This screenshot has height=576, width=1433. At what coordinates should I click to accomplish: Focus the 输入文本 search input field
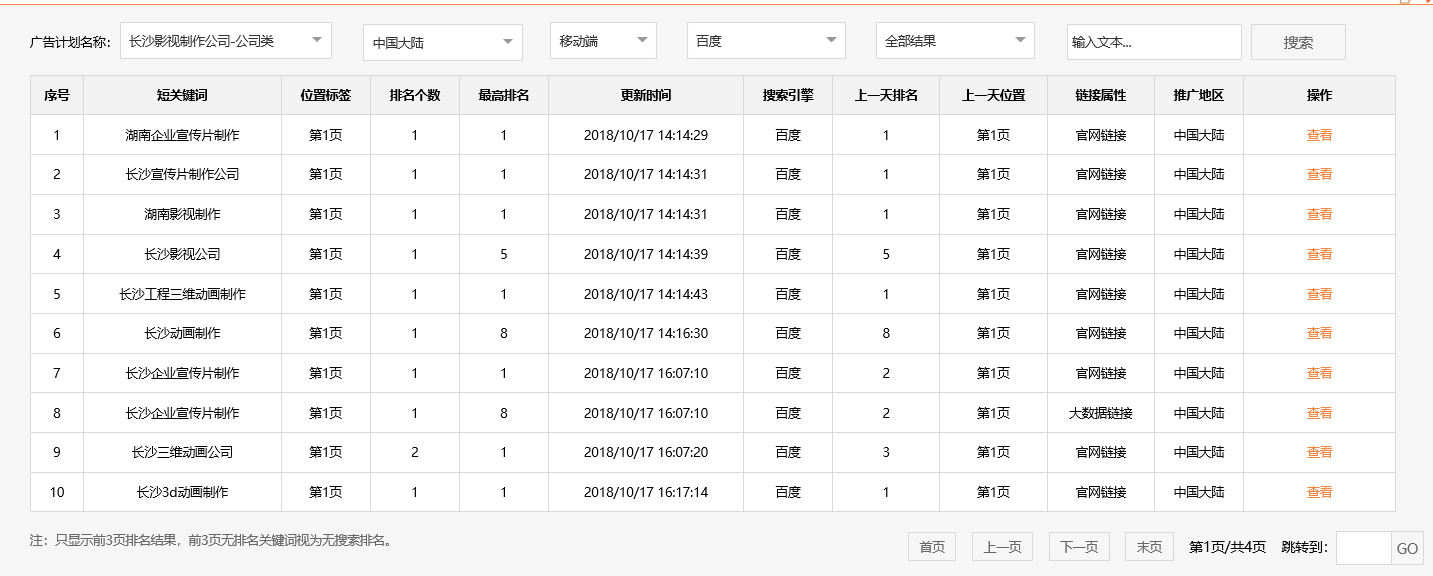tap(1154, 42)
